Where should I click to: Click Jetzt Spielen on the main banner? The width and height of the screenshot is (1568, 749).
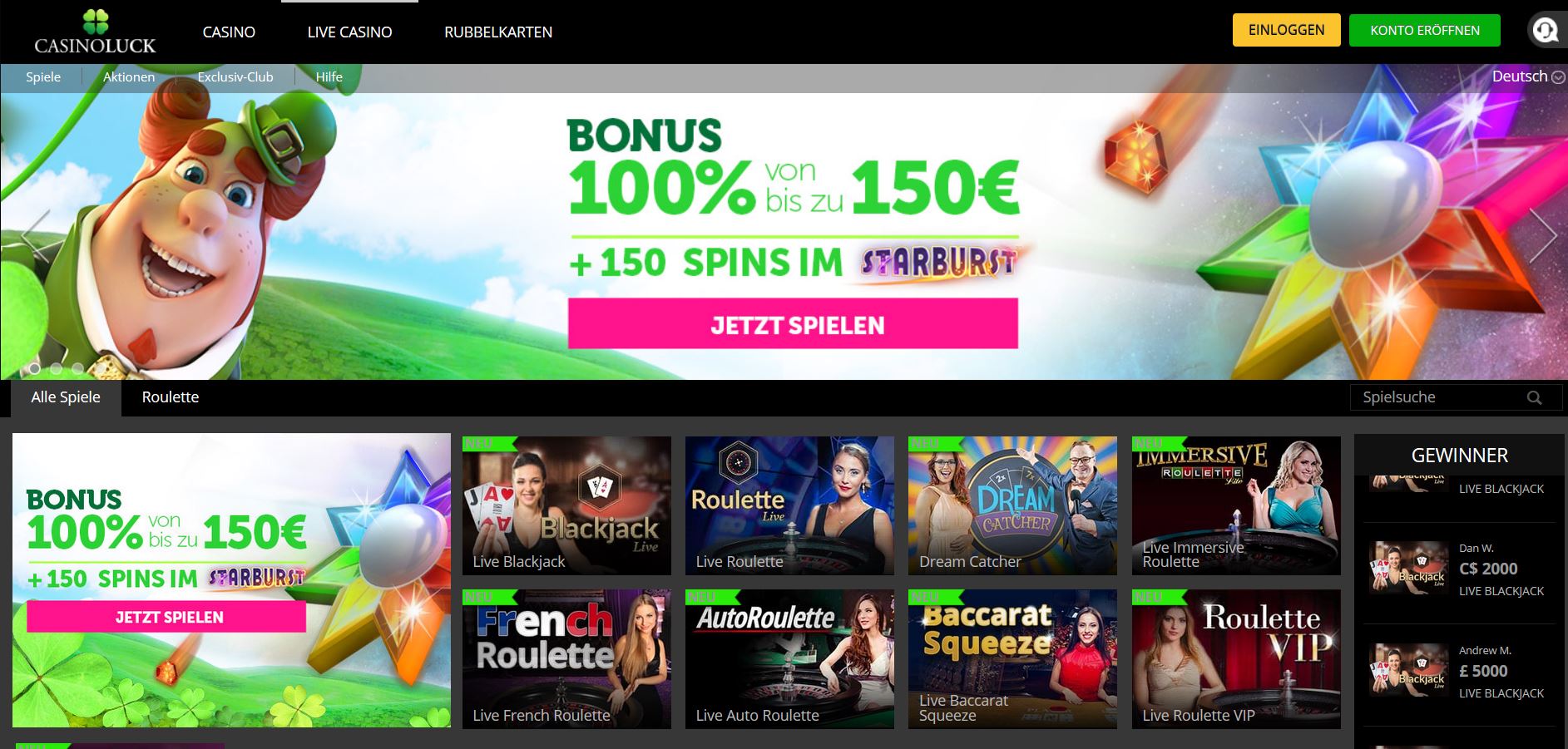click(793, 323)
